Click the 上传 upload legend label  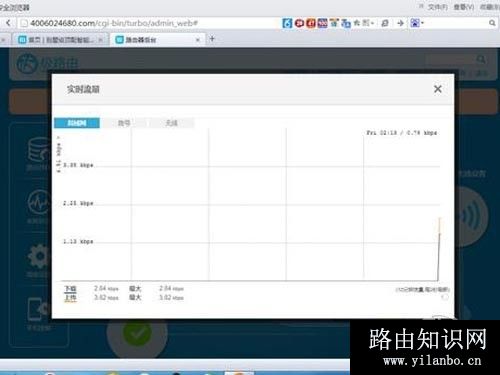tap(70, 298)
